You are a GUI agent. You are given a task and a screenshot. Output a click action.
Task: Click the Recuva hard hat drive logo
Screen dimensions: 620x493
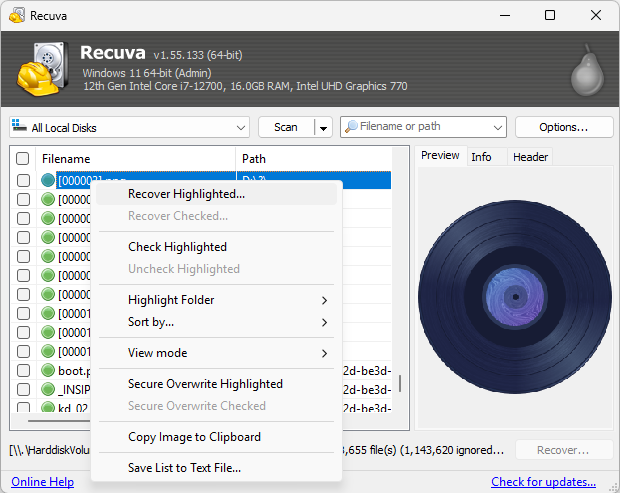pos(42,69)
